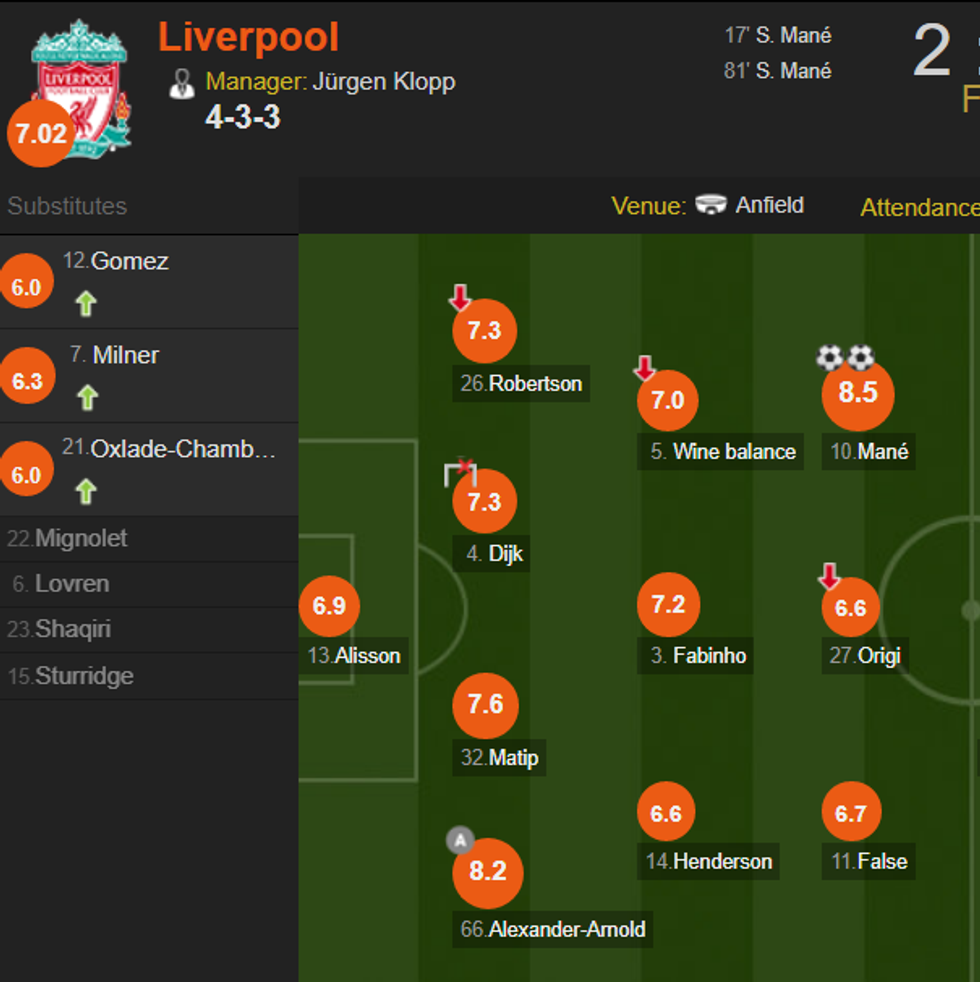
Task: Click the assist badge on Alexander-Arnold
Action: (x=459, y=840)
